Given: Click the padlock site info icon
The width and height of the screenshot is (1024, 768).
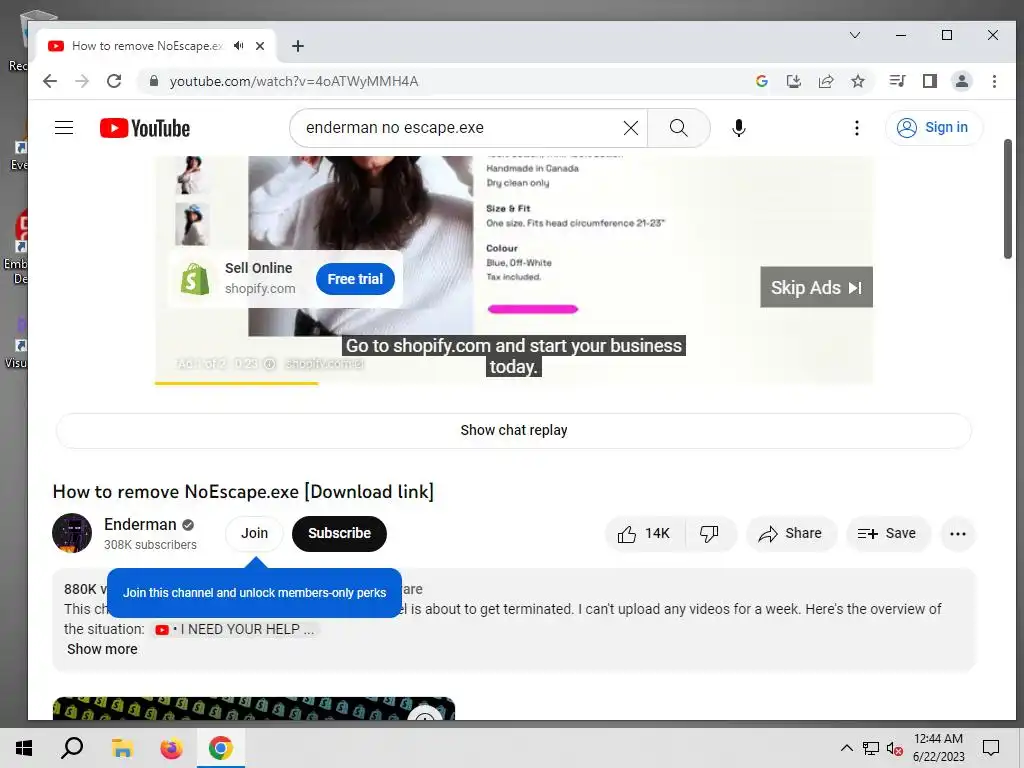Looking at the screenshot, I should tap(153, 81).
